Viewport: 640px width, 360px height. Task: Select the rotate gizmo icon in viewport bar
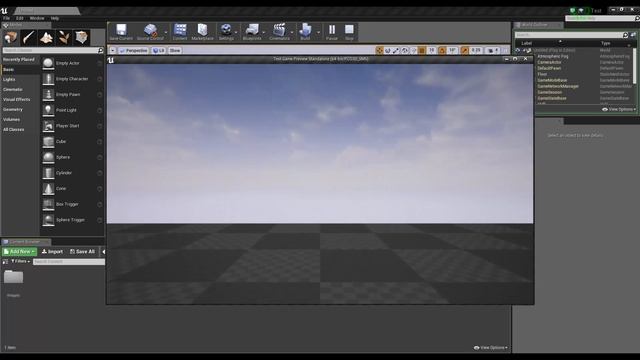(388, 51)
